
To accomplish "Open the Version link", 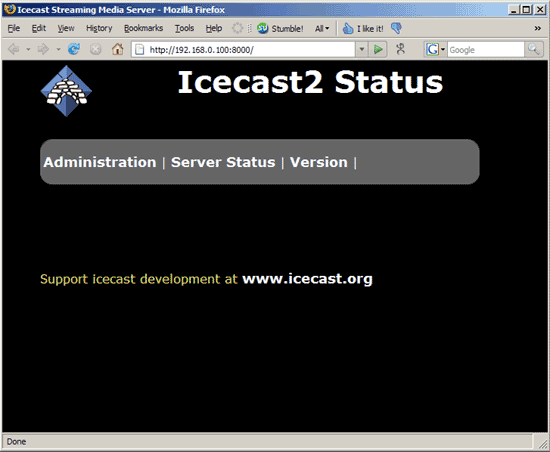I will (318, 162).
